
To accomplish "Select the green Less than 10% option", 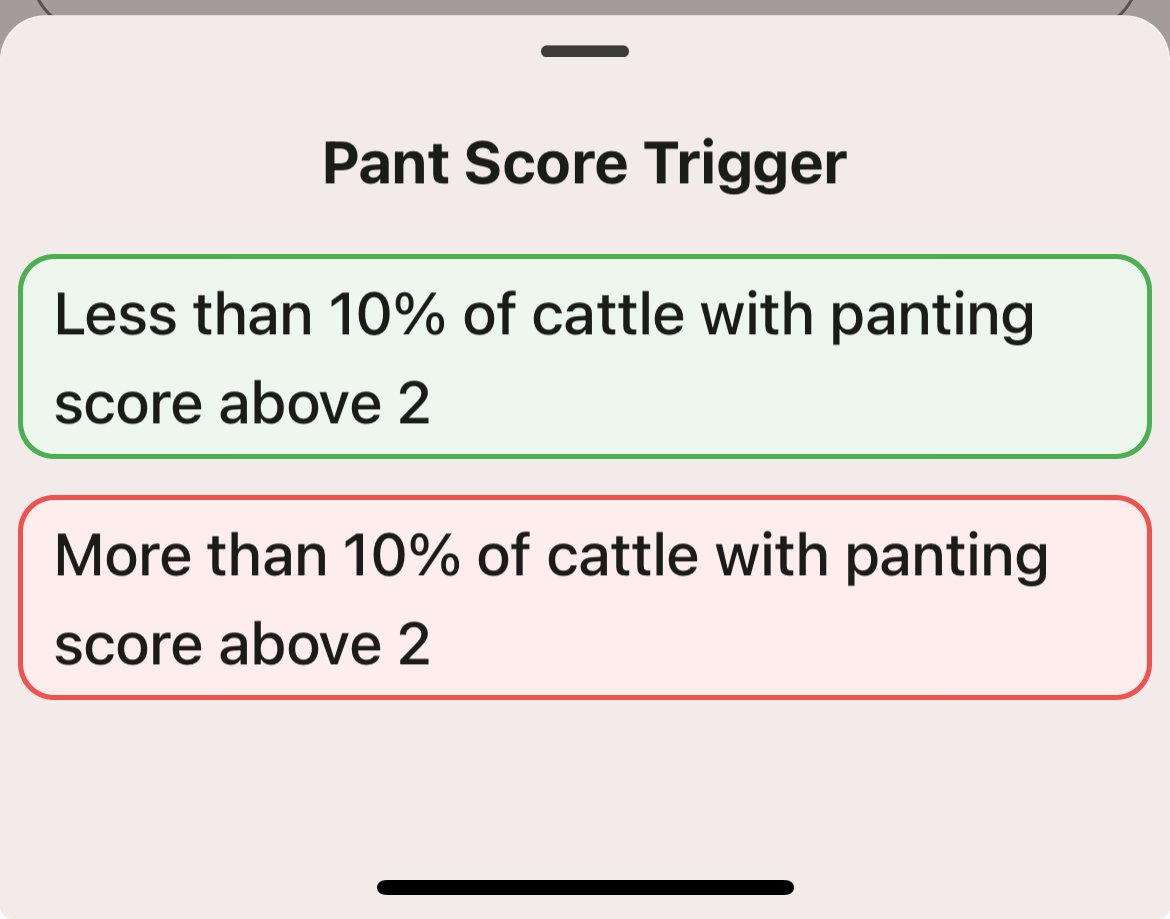I will [585, 357].
